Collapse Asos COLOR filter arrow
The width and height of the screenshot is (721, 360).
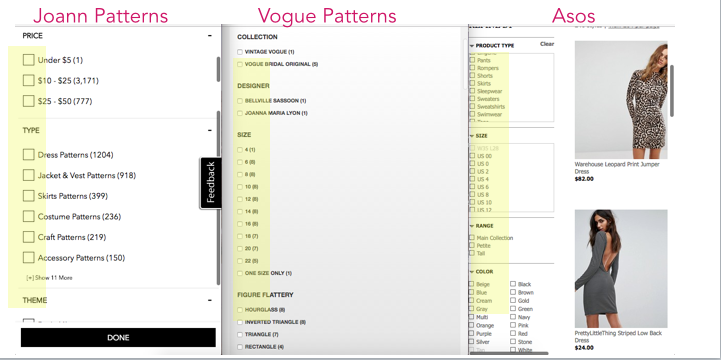472,272
